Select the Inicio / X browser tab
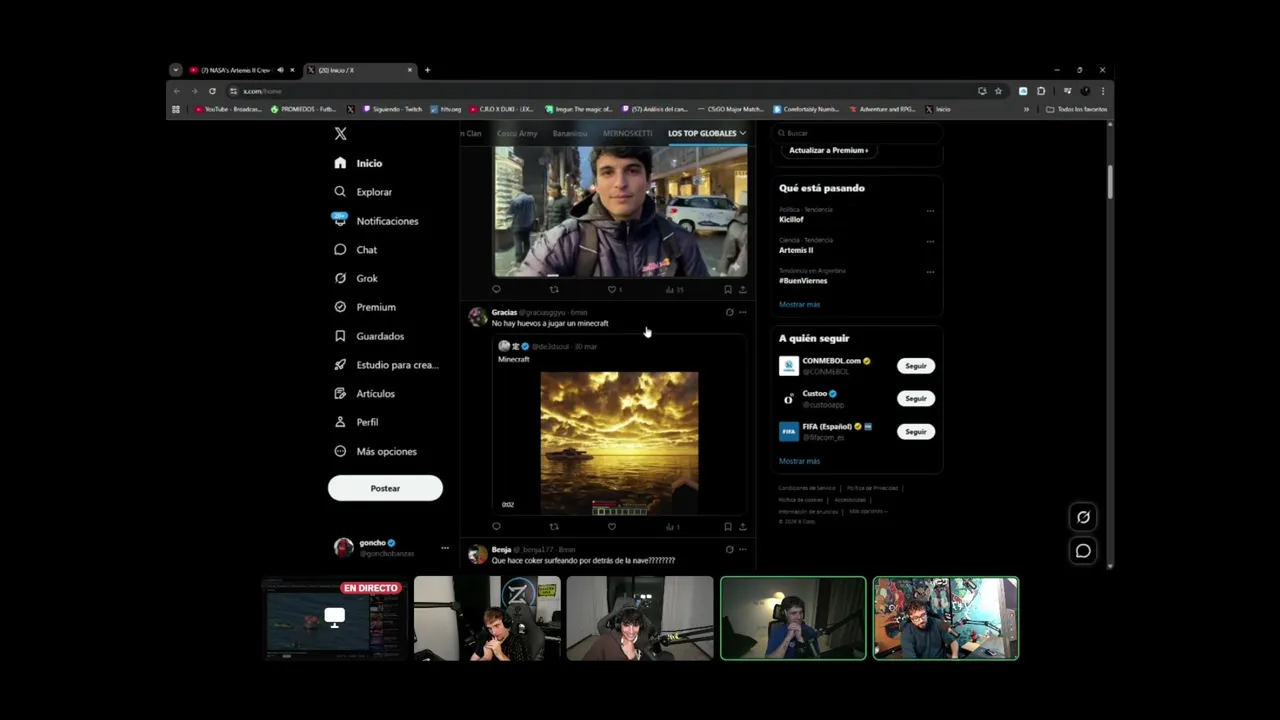 [359, 70]
